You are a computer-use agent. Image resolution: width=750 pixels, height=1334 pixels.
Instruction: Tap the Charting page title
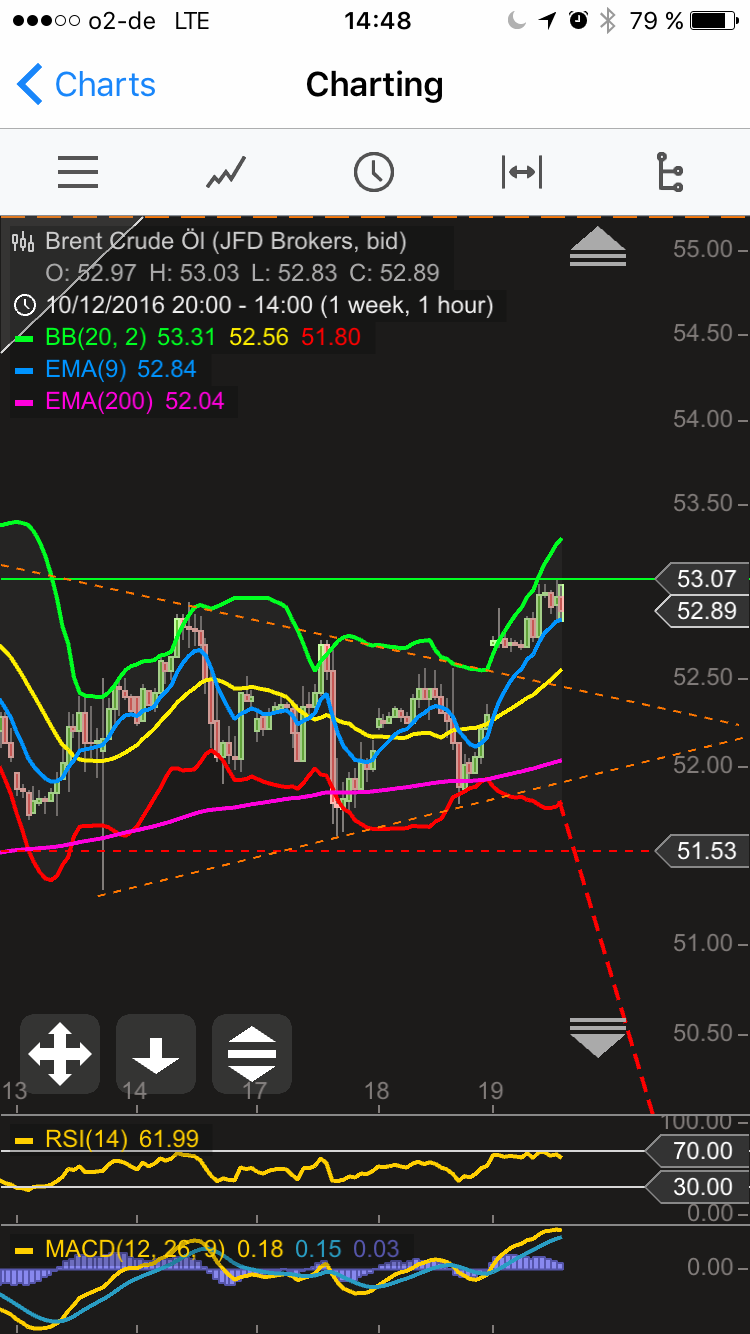[x=375, y=85]
